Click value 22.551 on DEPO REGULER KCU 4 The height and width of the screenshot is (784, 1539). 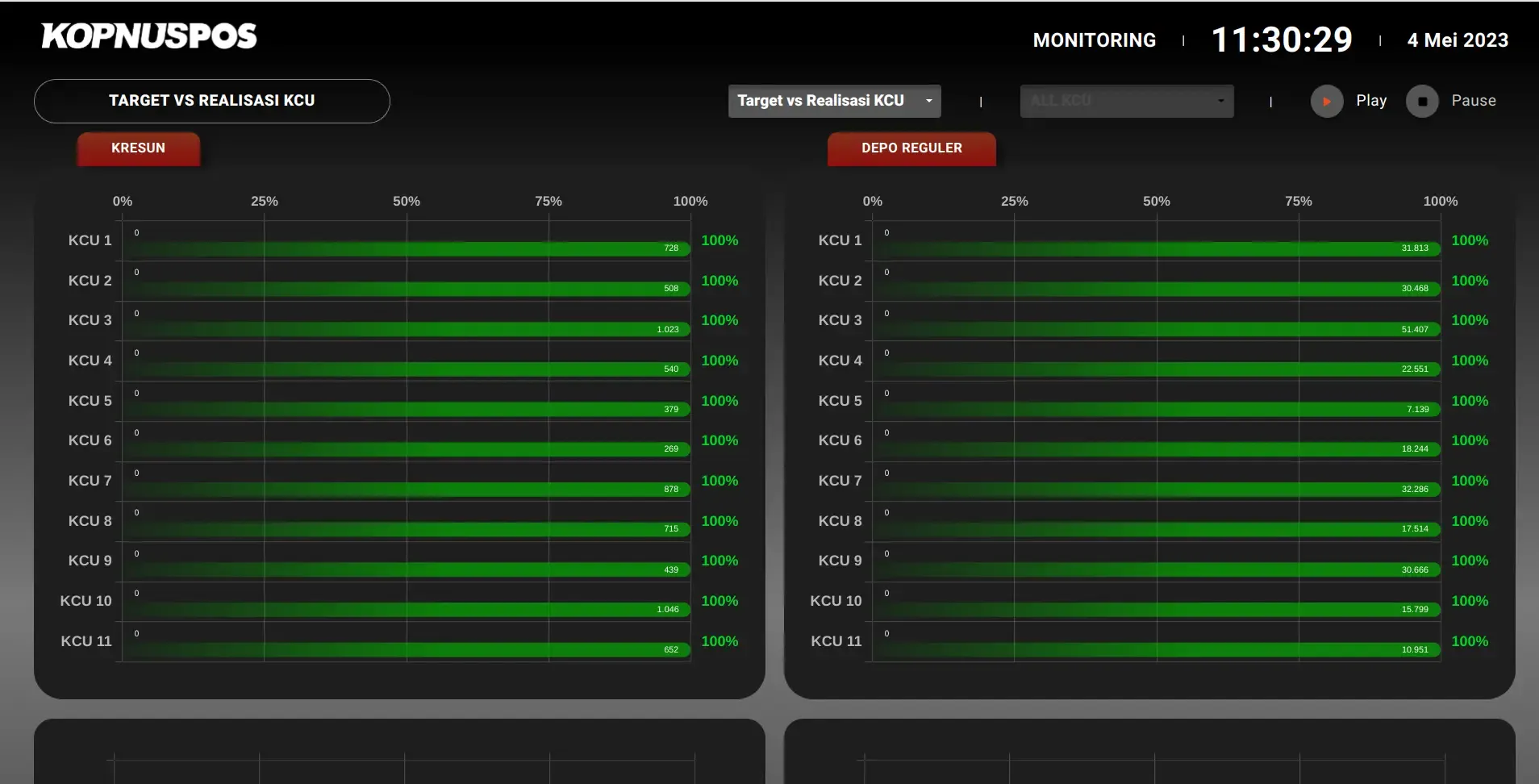(x=1415, y=369)
